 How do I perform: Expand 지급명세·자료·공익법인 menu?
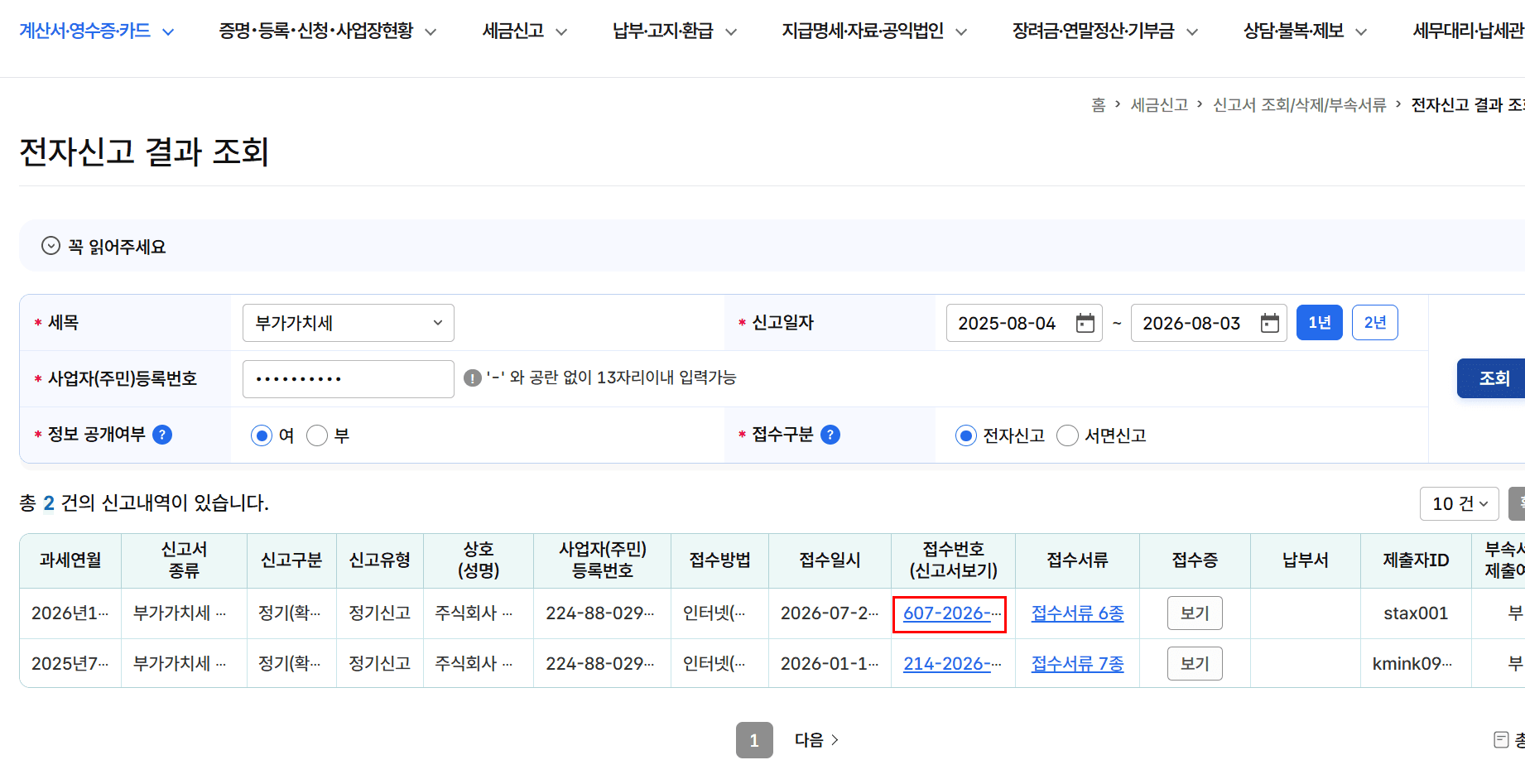(x=874, y=31)
